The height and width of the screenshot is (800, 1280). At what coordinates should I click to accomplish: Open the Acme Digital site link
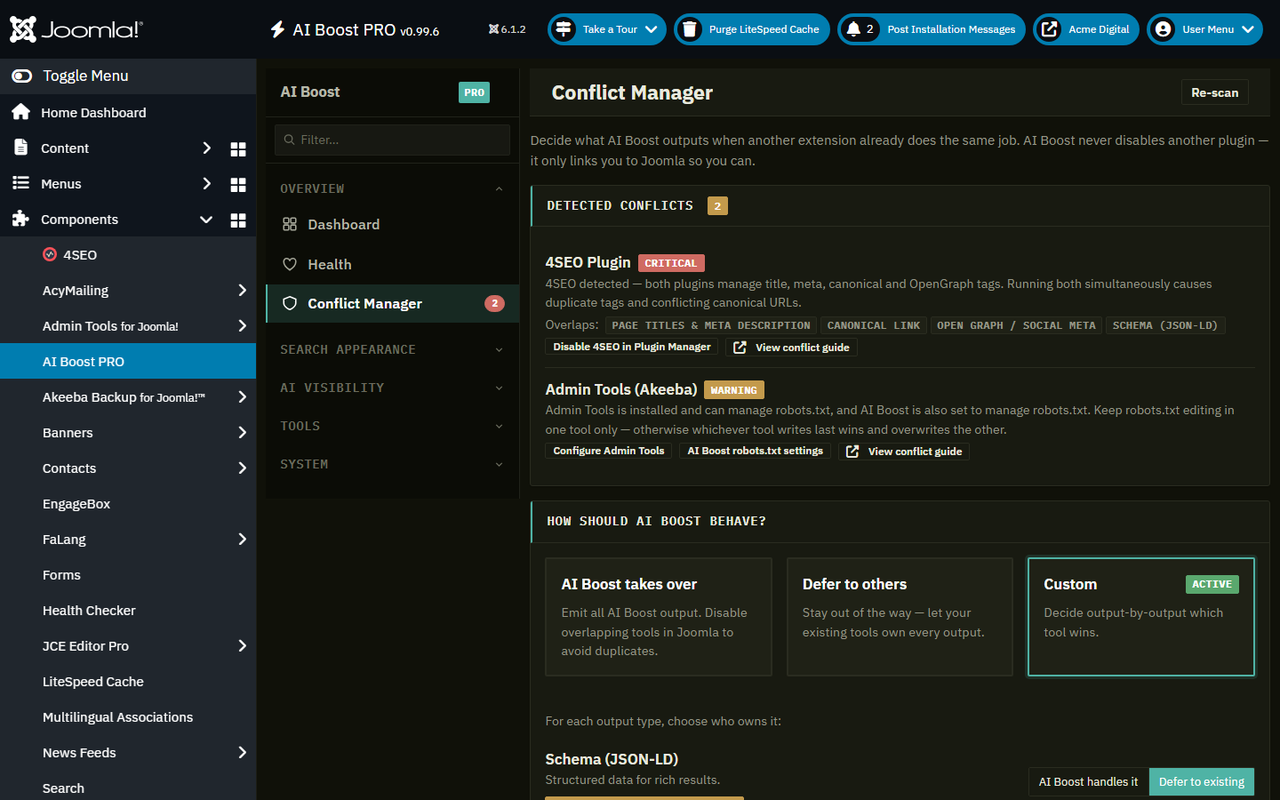coord(1086,29)
